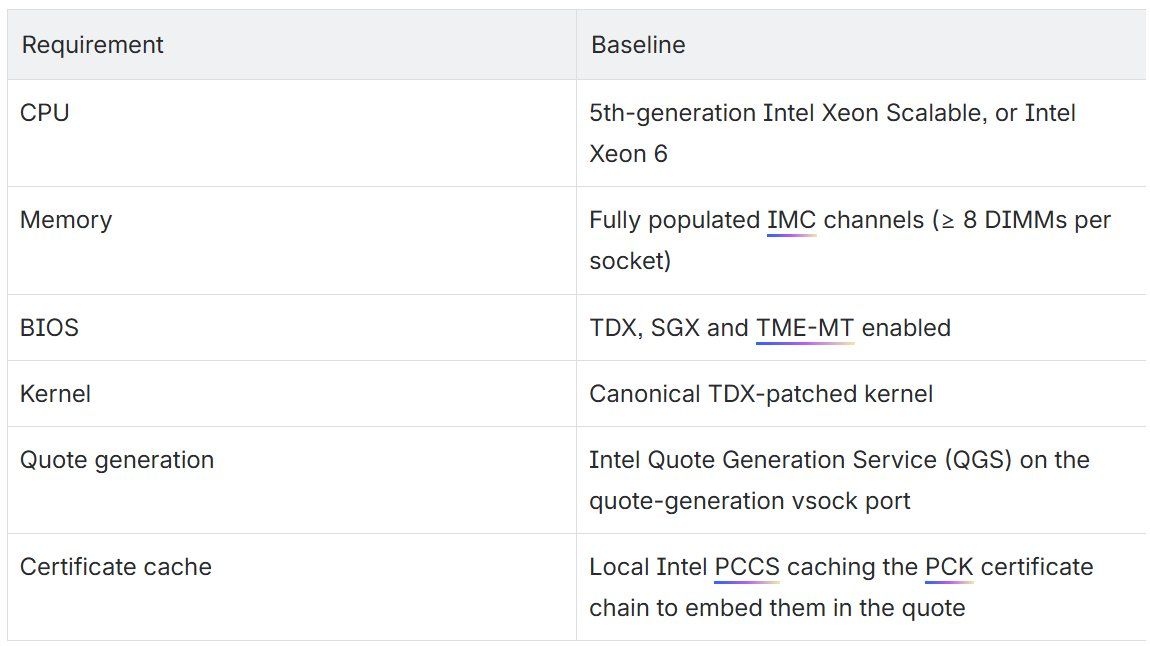Select the Requirement column header

(x=92, y=45)
